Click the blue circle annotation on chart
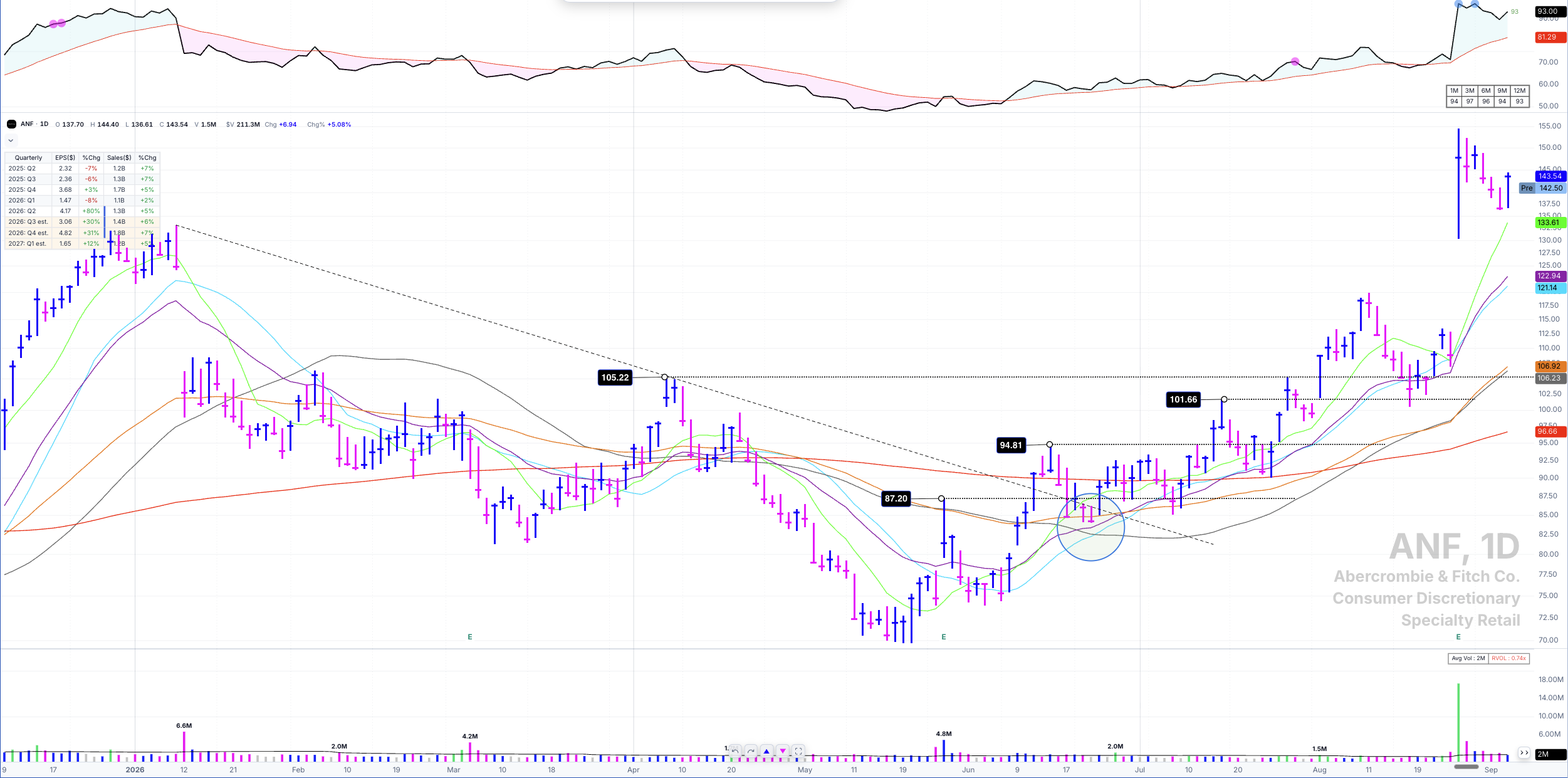Viewport: 1568px width, 778px height. click(1090, 527)
